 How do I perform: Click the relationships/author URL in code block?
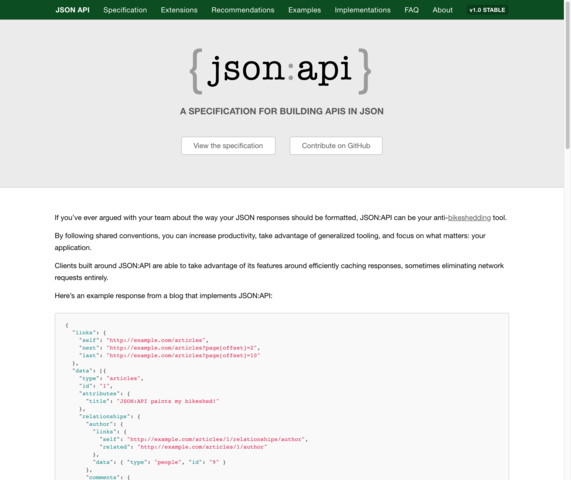(x=216, y=439)
